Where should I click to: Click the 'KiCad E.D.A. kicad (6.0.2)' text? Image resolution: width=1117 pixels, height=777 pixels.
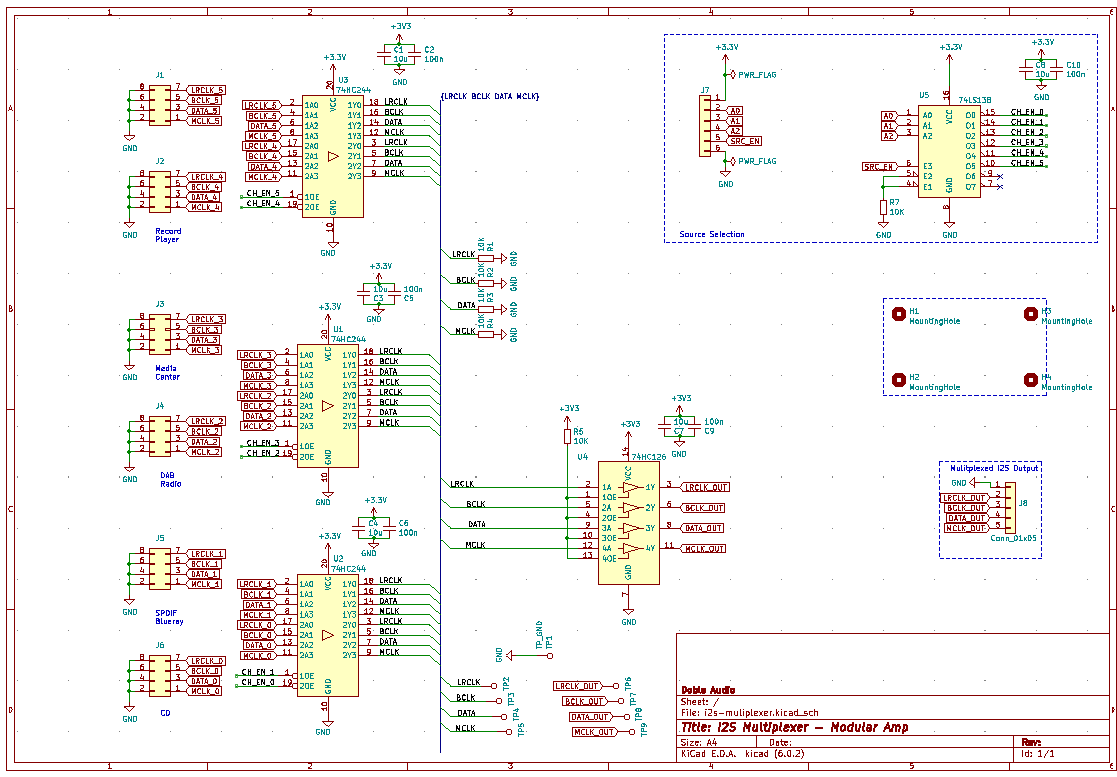click(x=742, y=752)
